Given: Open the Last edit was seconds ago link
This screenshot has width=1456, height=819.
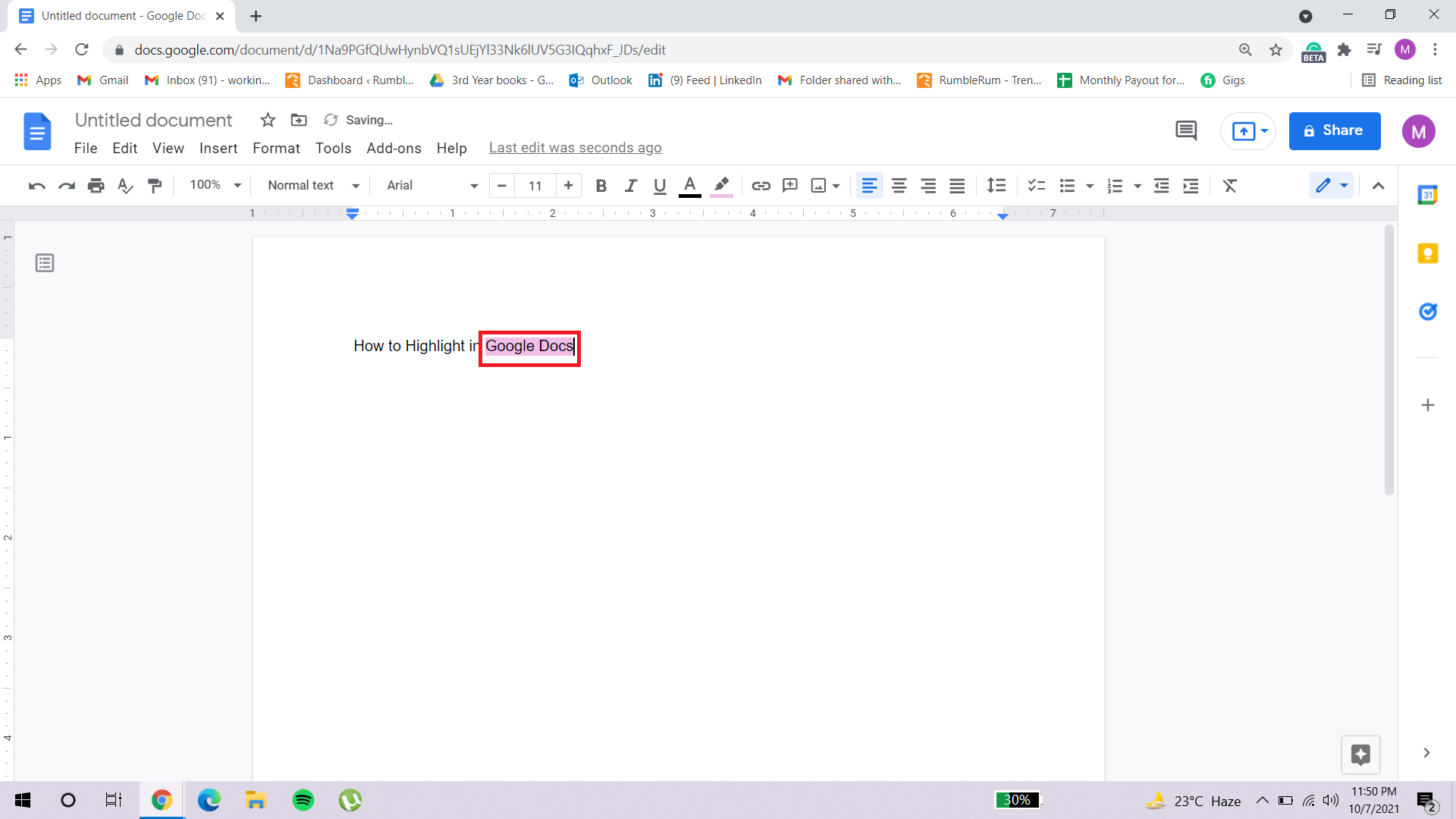Looking at the screenshot, I should [576, 148].
